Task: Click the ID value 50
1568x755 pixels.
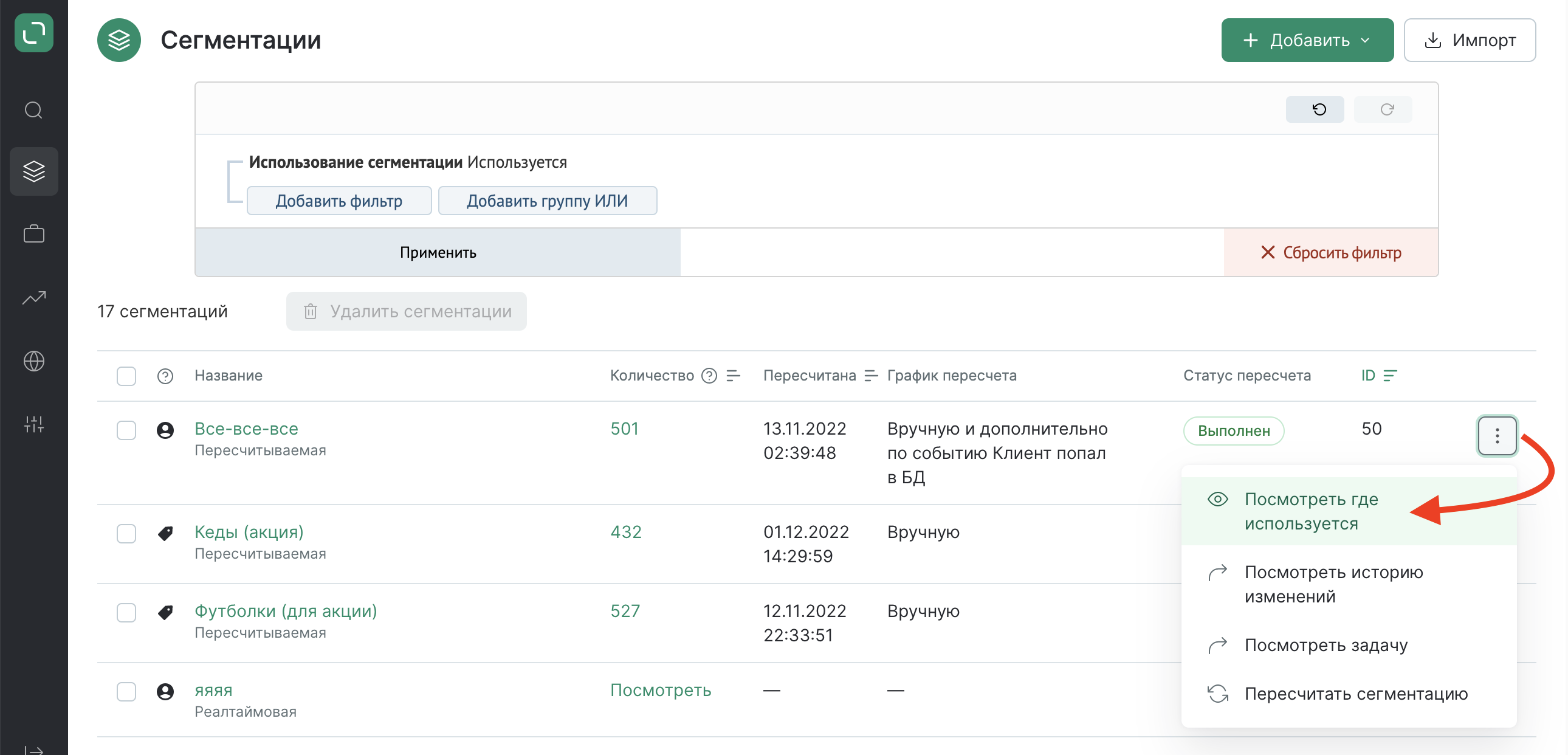Action: 1371,429
